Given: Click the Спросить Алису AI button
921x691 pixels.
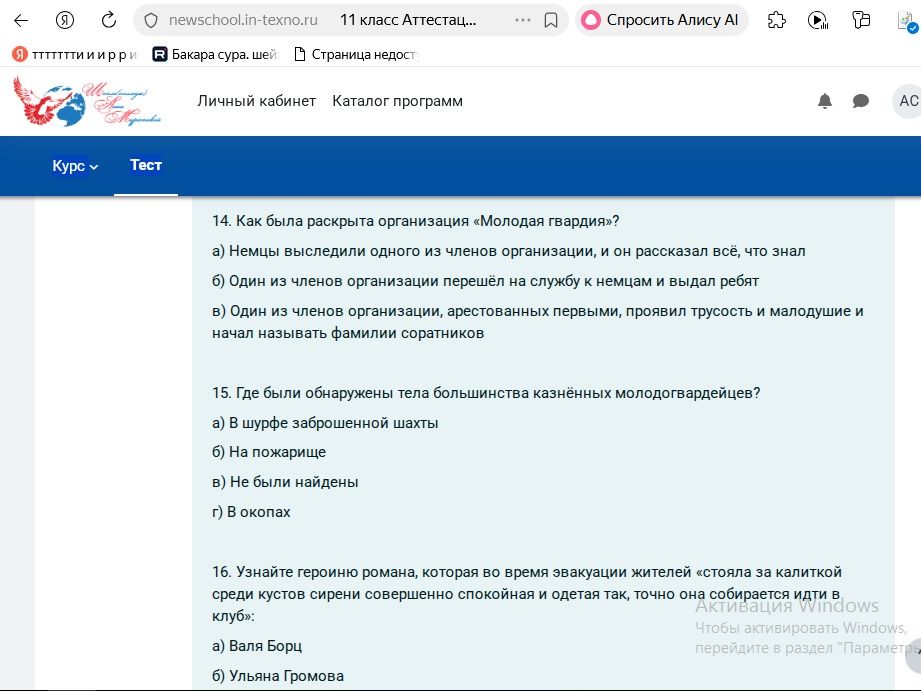Looking at the screenshot, I should 661,21.
